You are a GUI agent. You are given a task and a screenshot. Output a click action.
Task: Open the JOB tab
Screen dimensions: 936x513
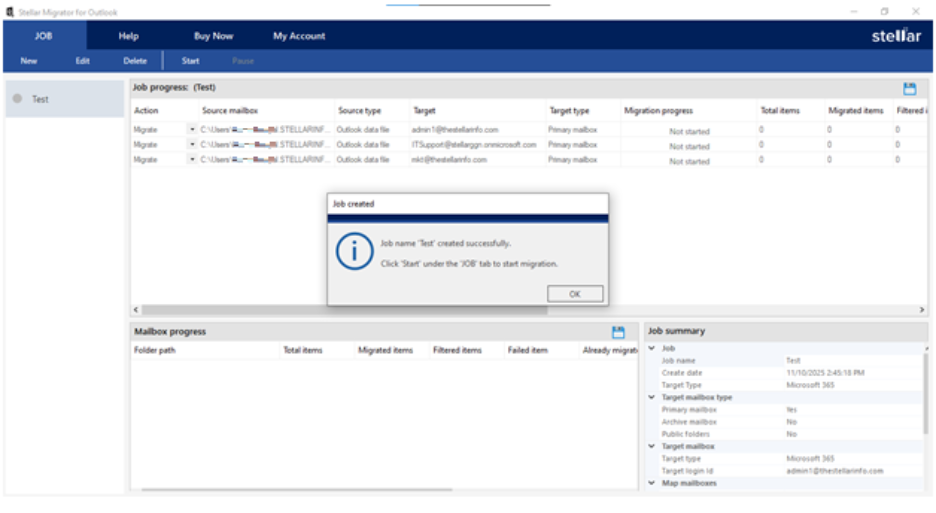tap(43, 36)
